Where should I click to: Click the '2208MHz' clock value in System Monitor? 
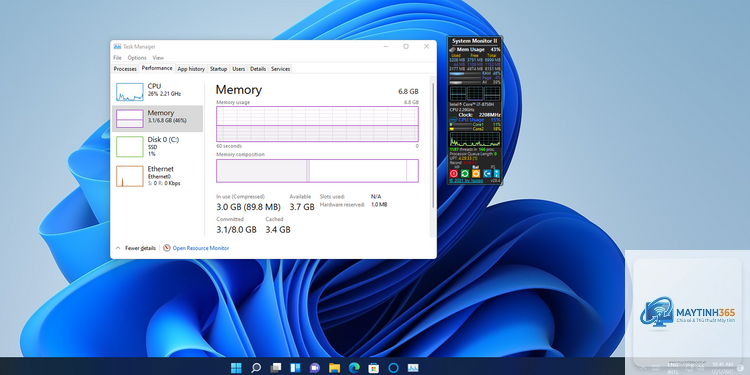click(490, 115)
